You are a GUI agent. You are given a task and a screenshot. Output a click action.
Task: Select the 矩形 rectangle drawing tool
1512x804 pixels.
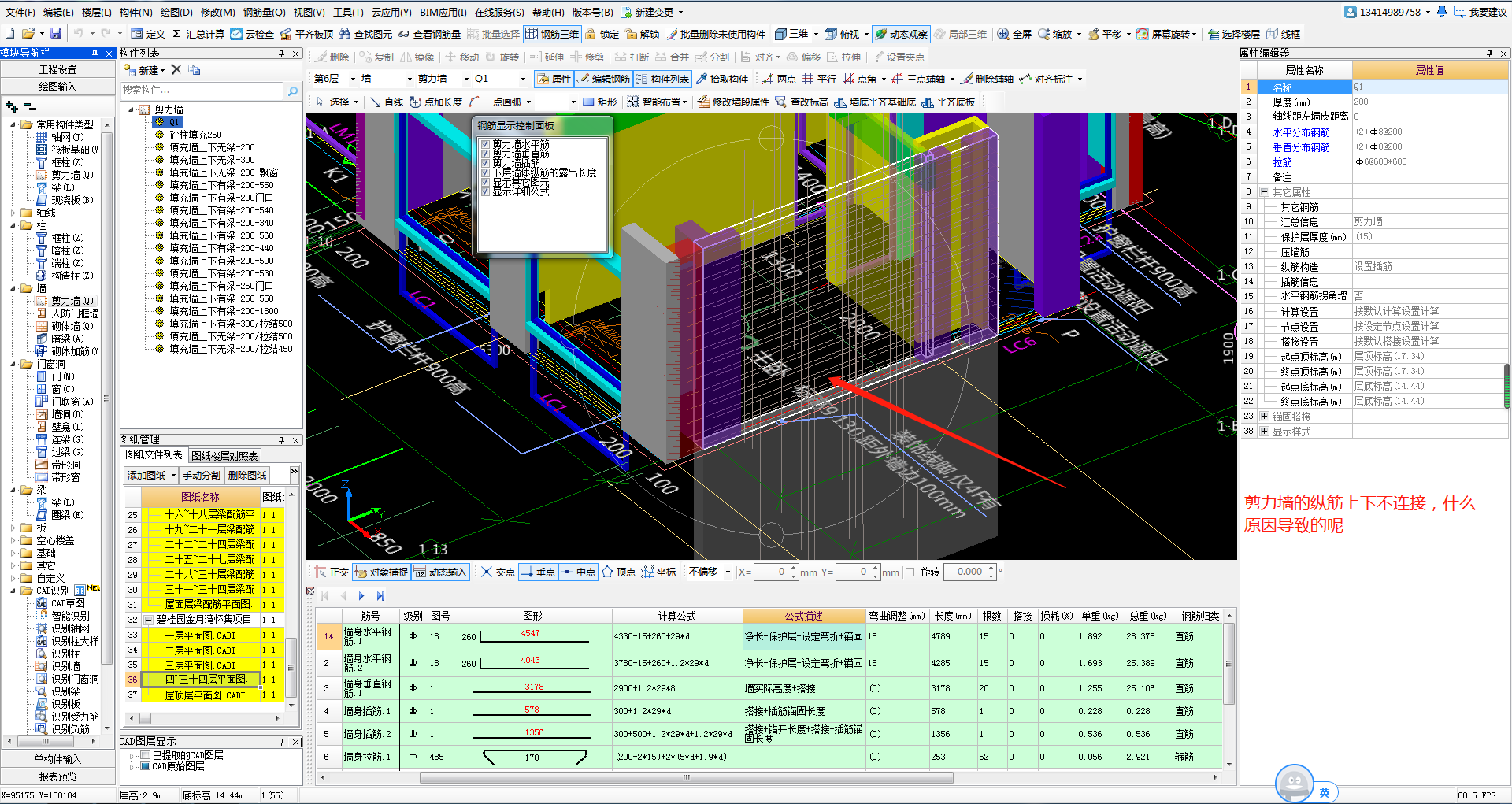(x=600, y=102)
